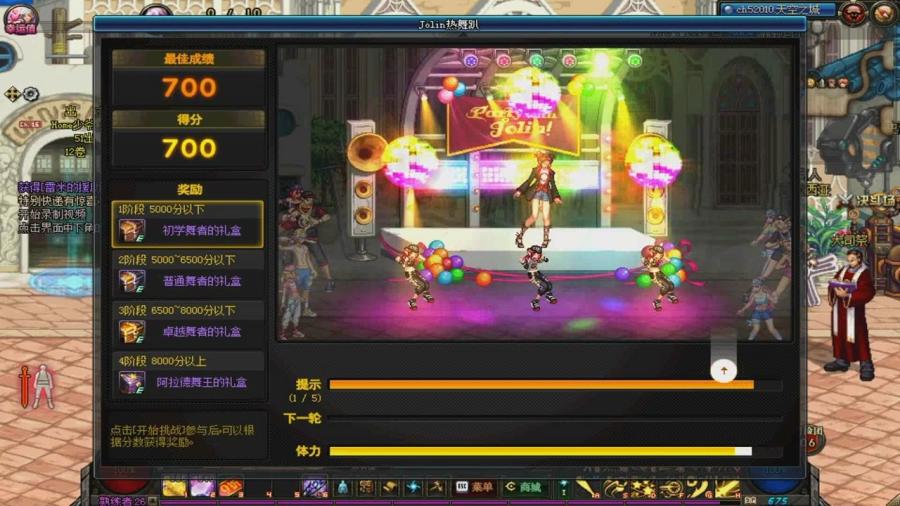This screenshot has width=900, height=506.
Task: Click the round orange icon at top right
Action: [x=883, y=12]
